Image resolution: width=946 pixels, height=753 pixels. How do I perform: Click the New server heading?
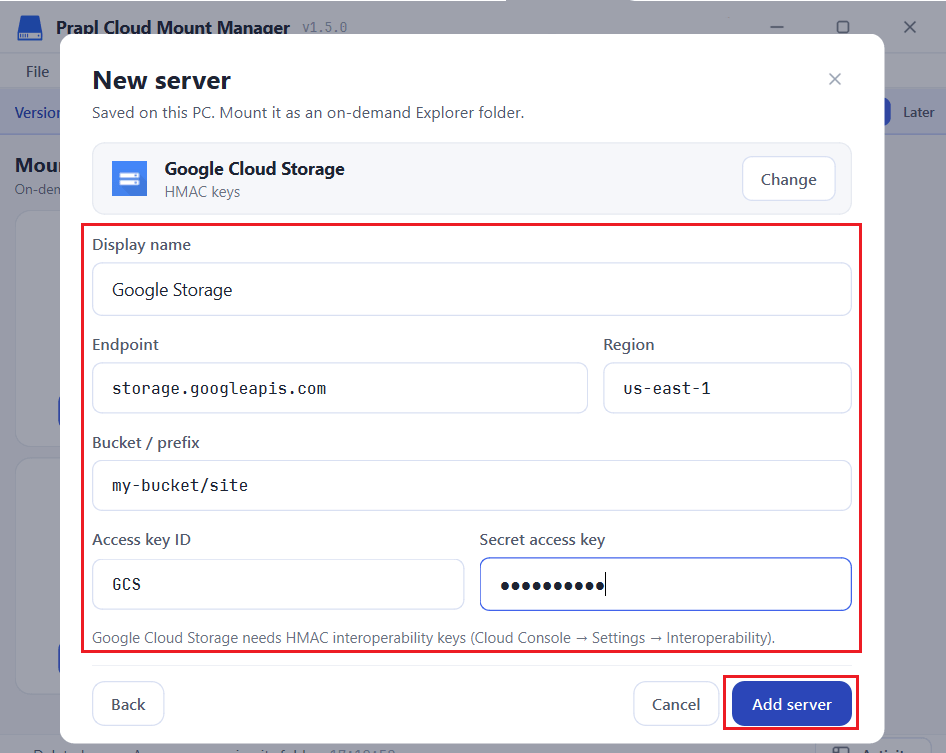click(x=162, y=80)
